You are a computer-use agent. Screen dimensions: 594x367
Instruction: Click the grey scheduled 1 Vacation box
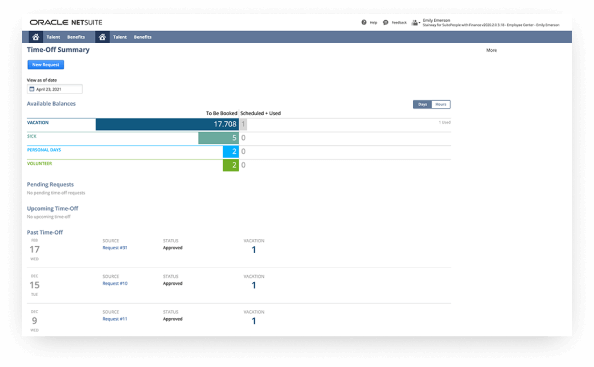tap(243, 124)
